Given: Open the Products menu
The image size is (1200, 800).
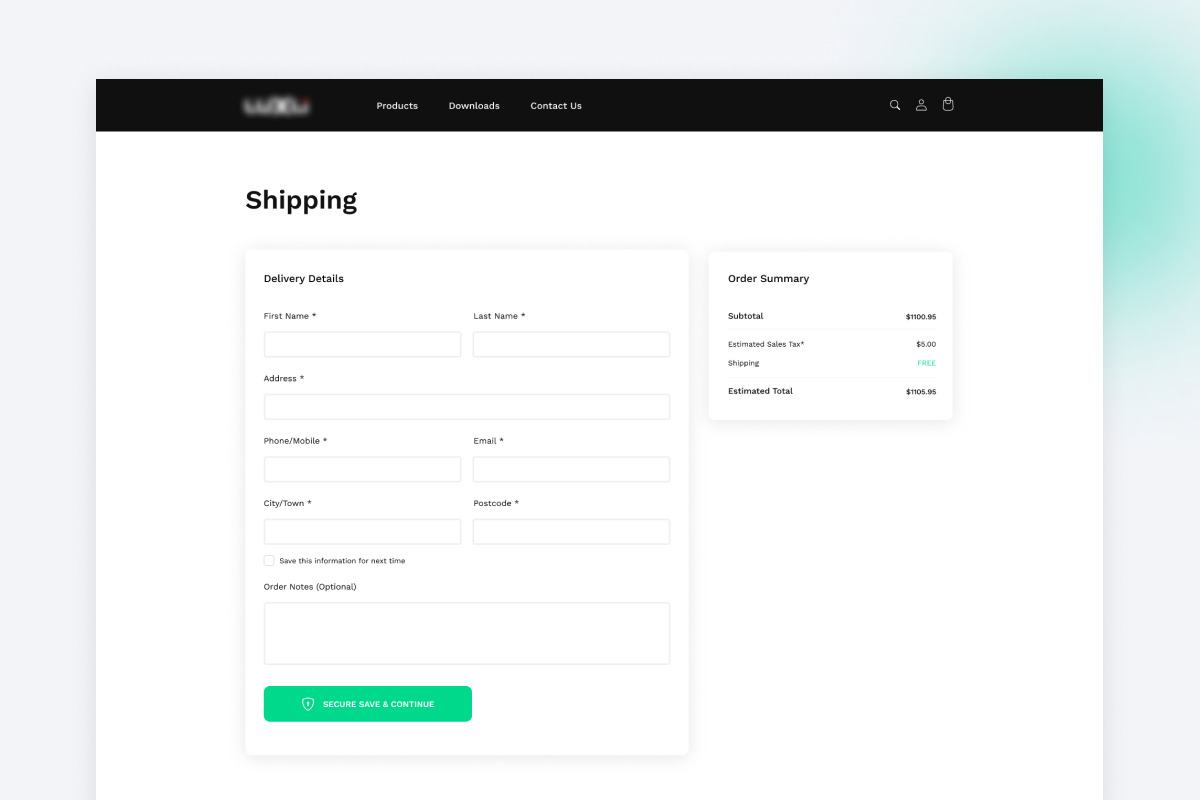Looking at the screenshot, I should coord(397,106).
